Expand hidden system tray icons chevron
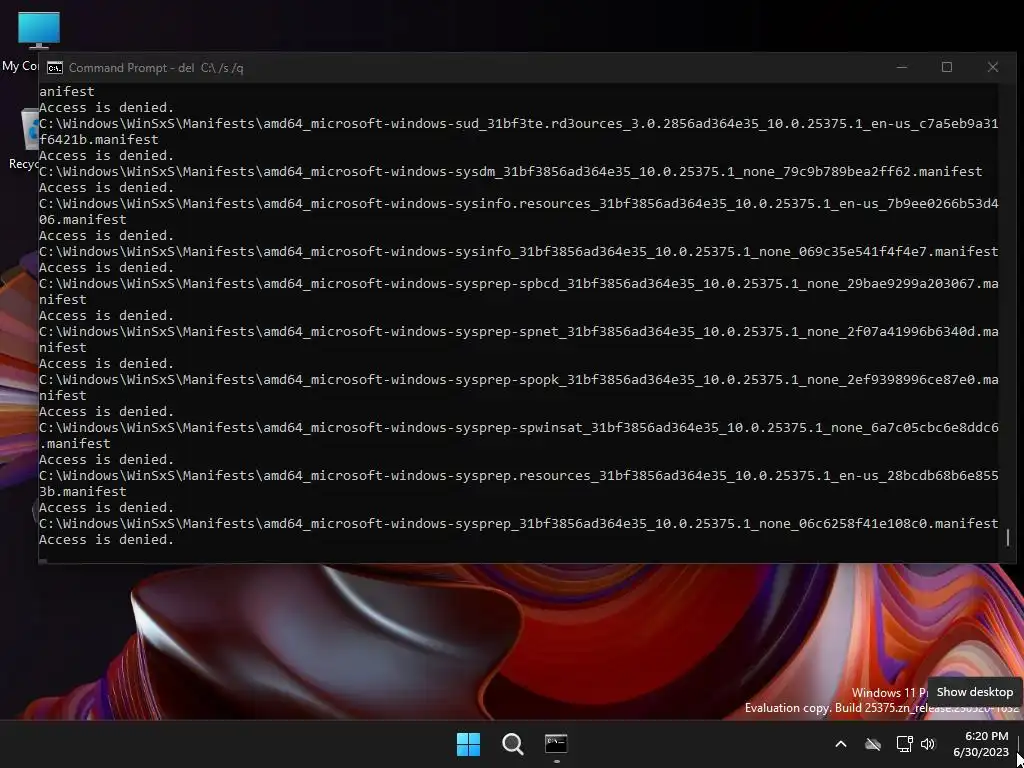 pyautogui.click(x=841, y=744)
